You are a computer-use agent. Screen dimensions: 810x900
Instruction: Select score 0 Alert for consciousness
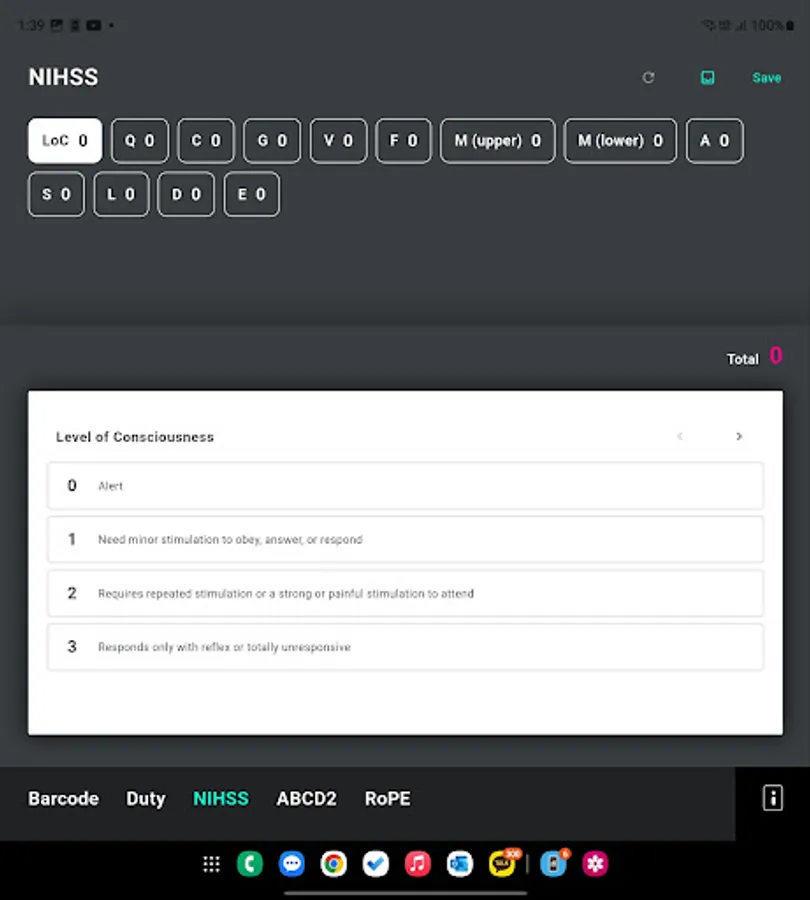404,485
